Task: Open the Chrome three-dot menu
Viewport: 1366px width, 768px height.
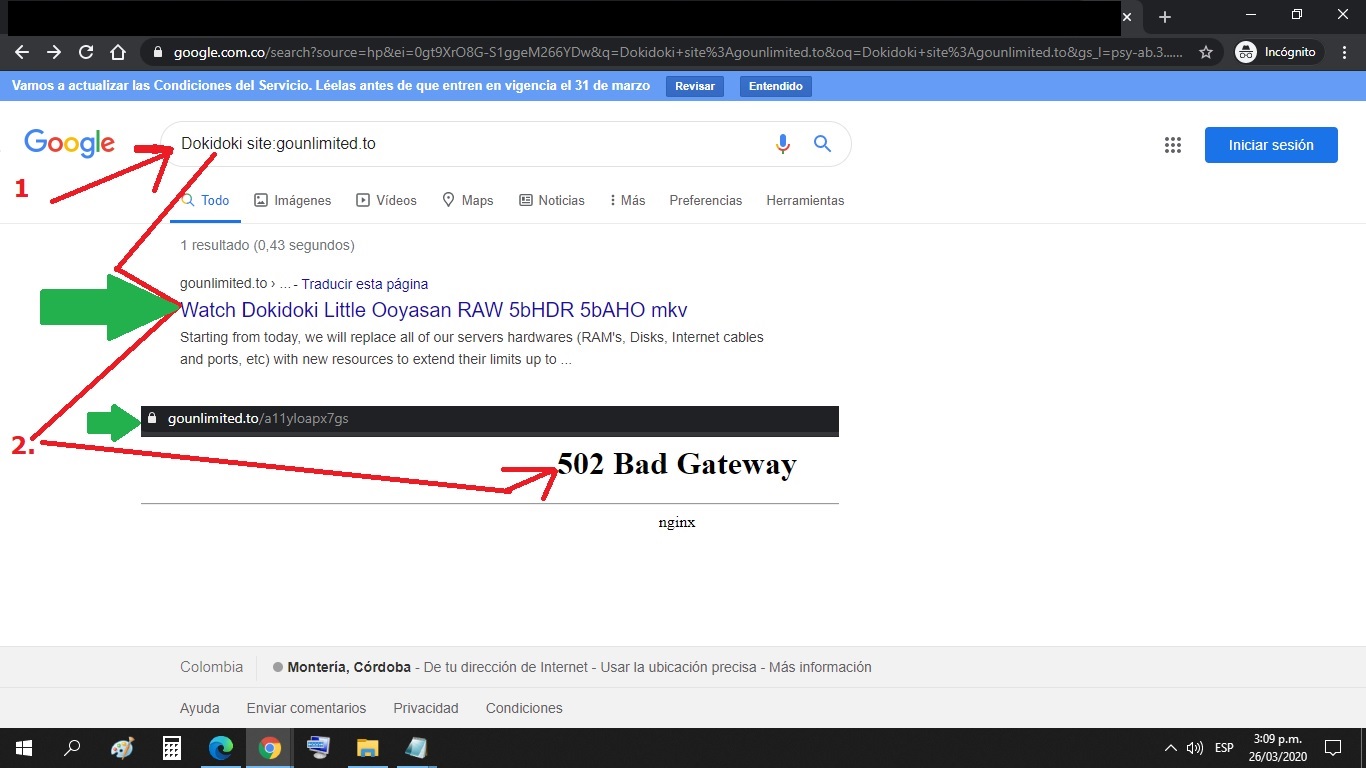Action: click(1345, 52)
